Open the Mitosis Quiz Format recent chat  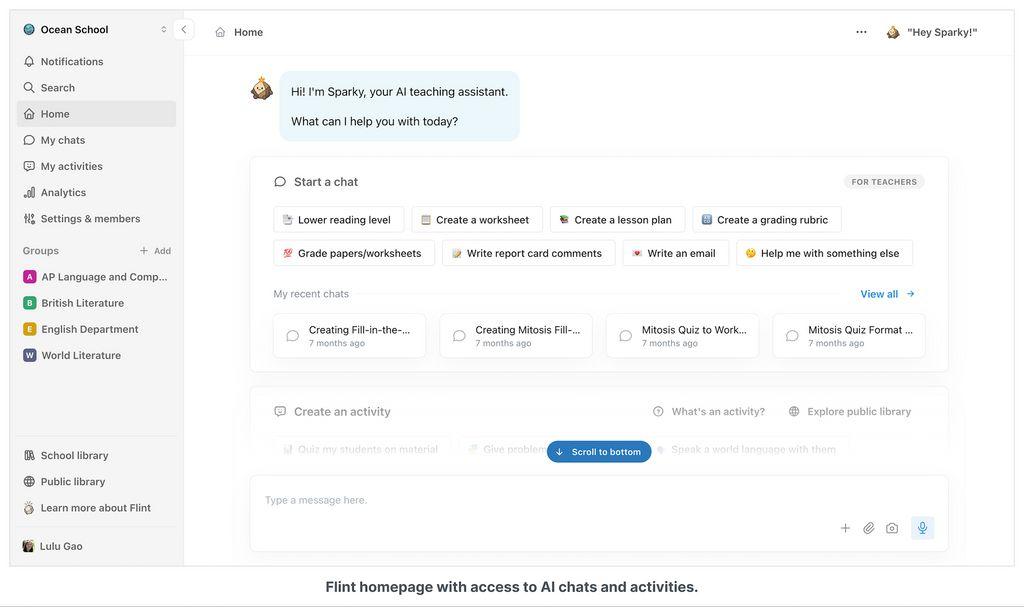848,336
